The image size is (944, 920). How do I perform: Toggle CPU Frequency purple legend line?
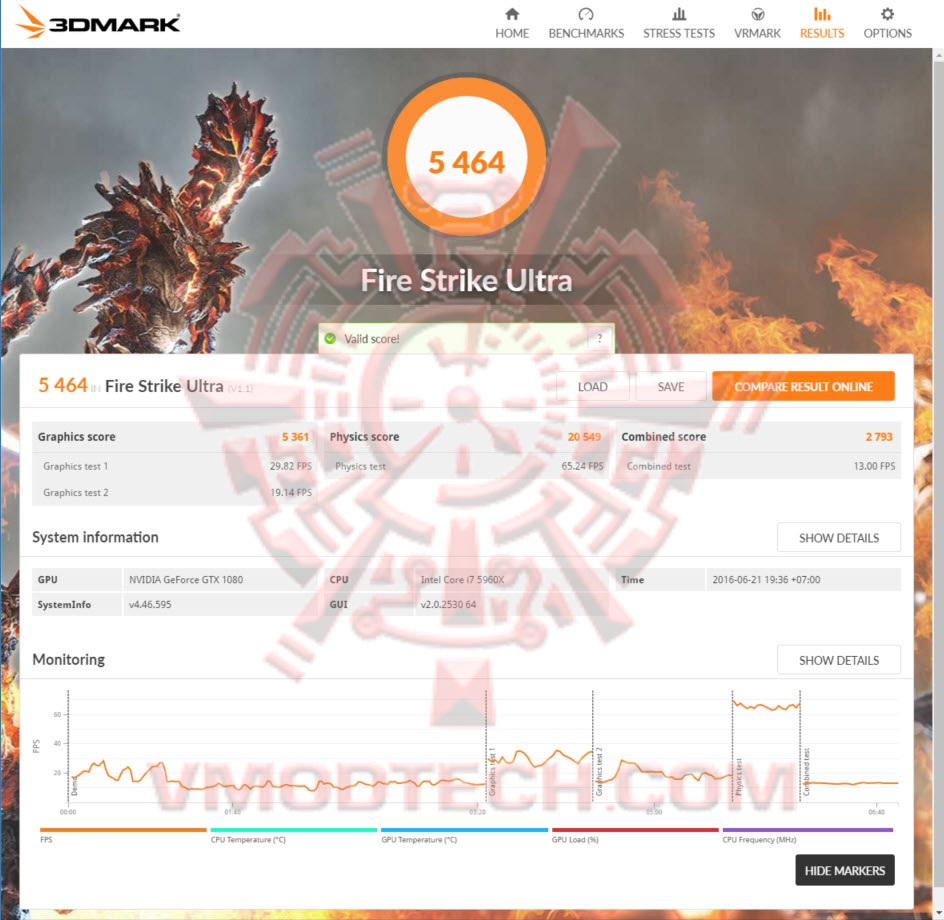coord(807,830)
